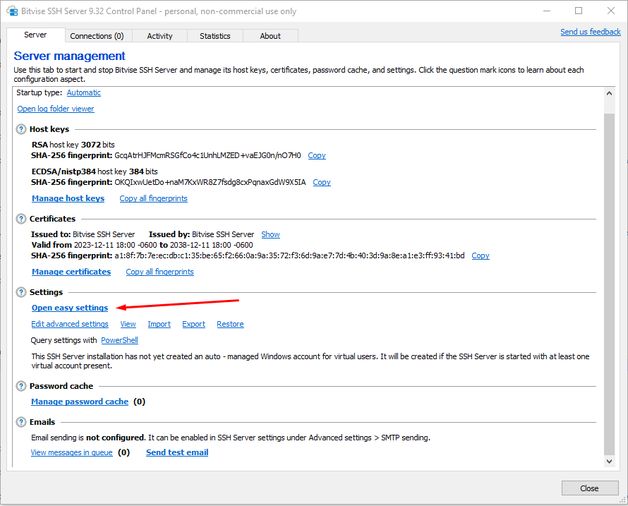This screenshot has width=628, height=506.
Task: Click the Host keys help question mark icon
Action: tap(21, 129)
